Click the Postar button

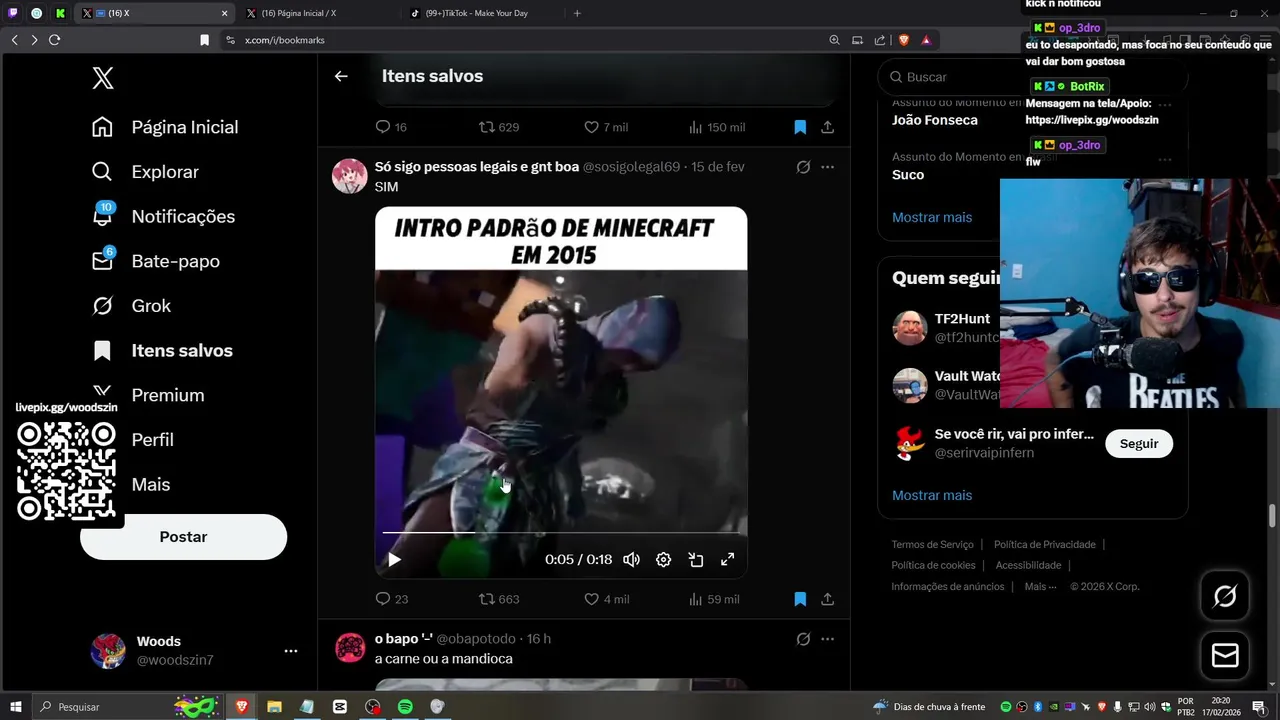point(183,537)
